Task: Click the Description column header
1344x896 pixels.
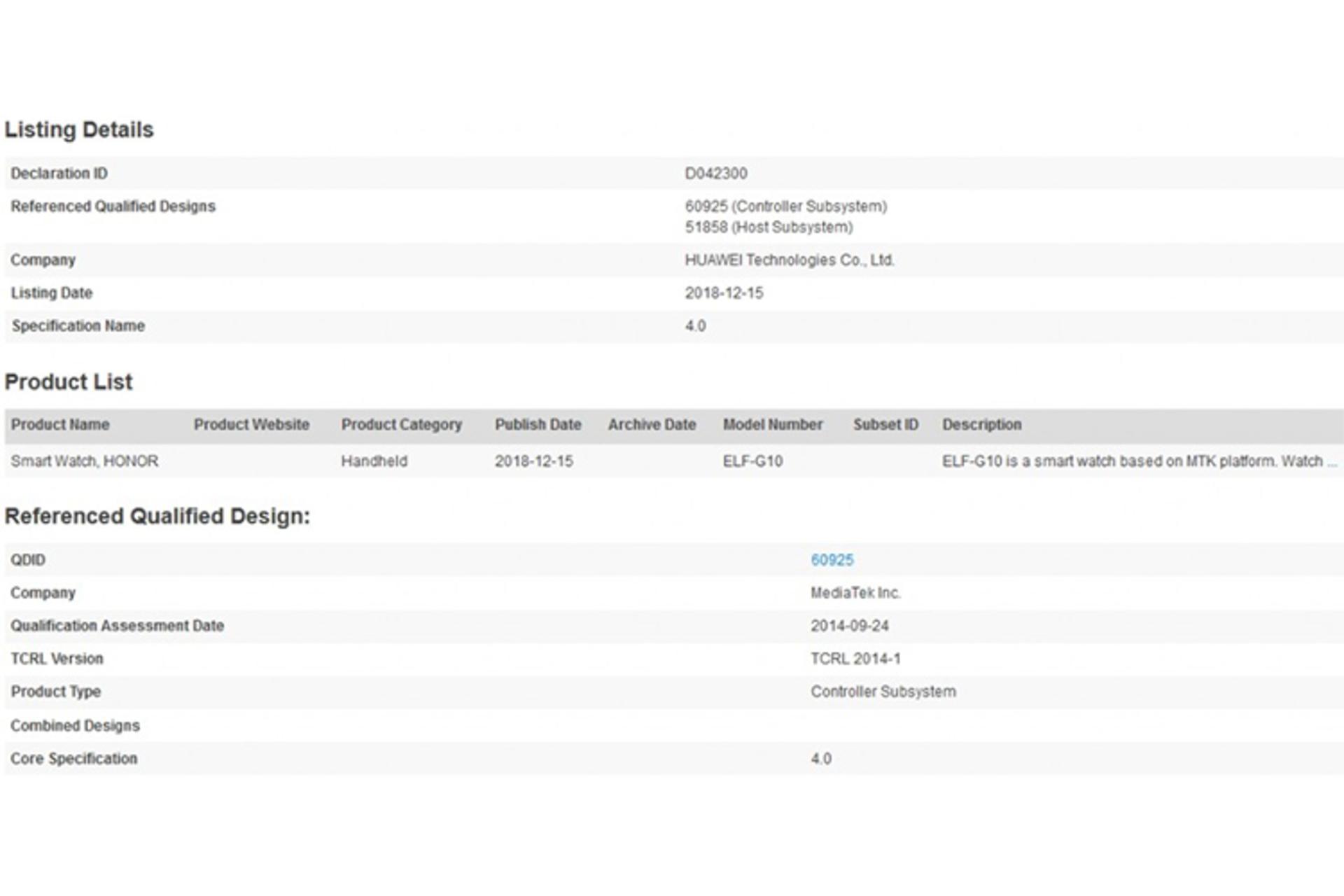Action: coord(981,425)
